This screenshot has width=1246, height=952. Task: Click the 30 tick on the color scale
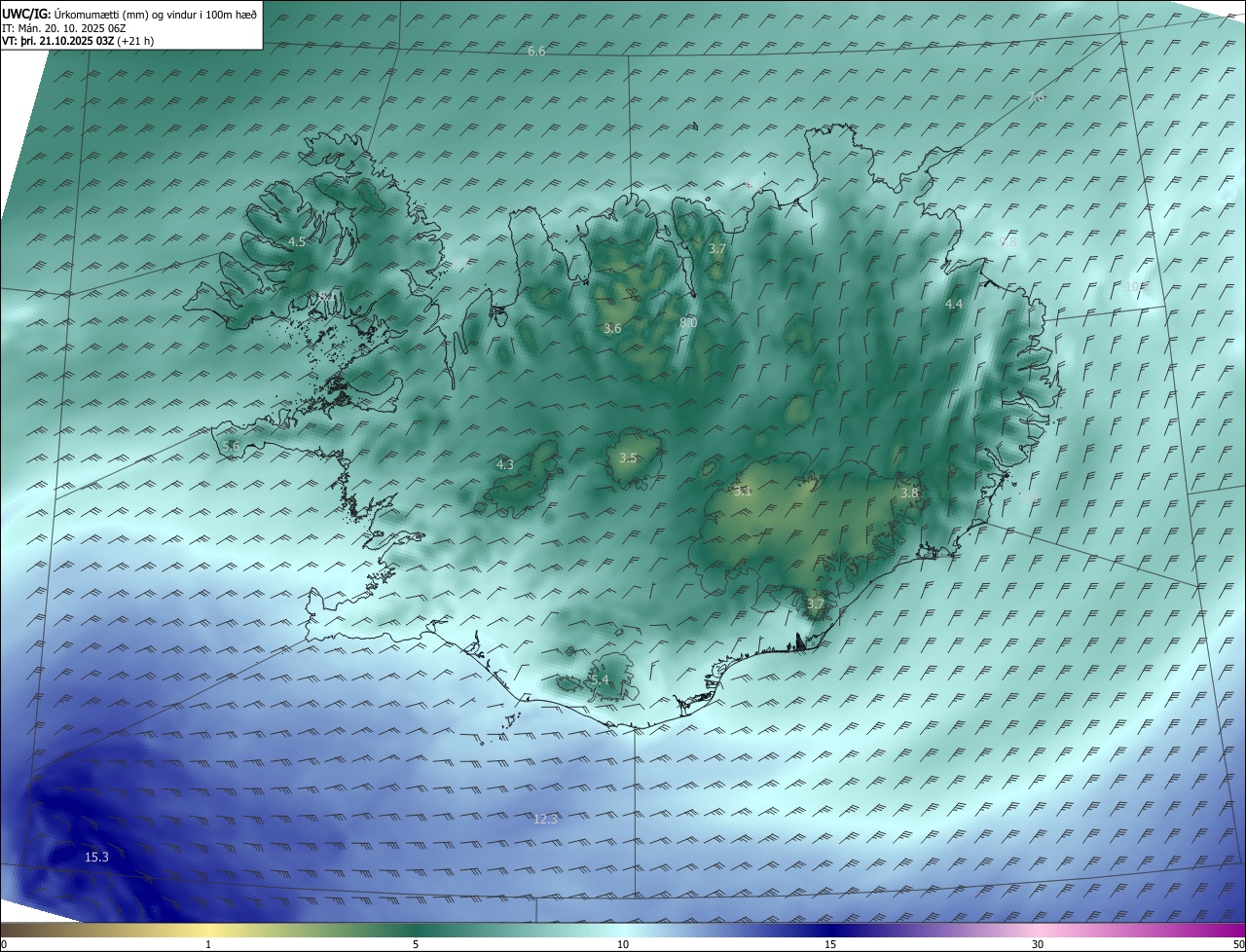click(1038, 944)
